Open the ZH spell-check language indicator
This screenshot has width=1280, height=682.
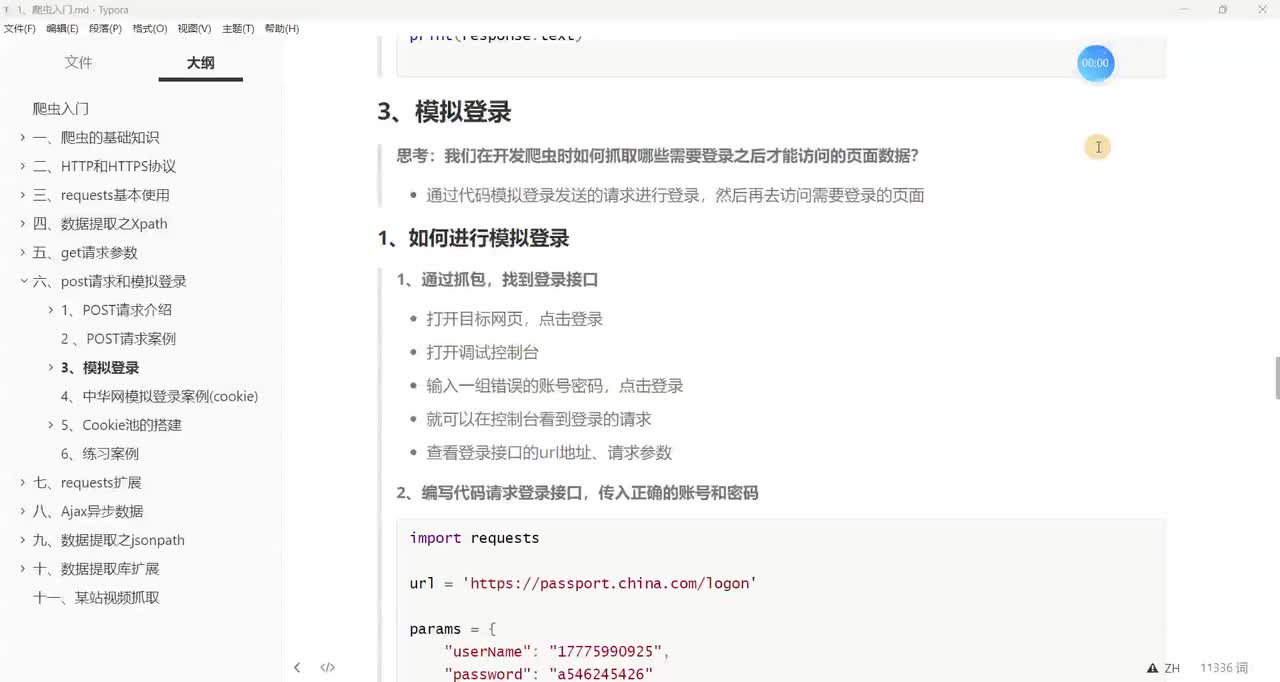point(1172,668)
